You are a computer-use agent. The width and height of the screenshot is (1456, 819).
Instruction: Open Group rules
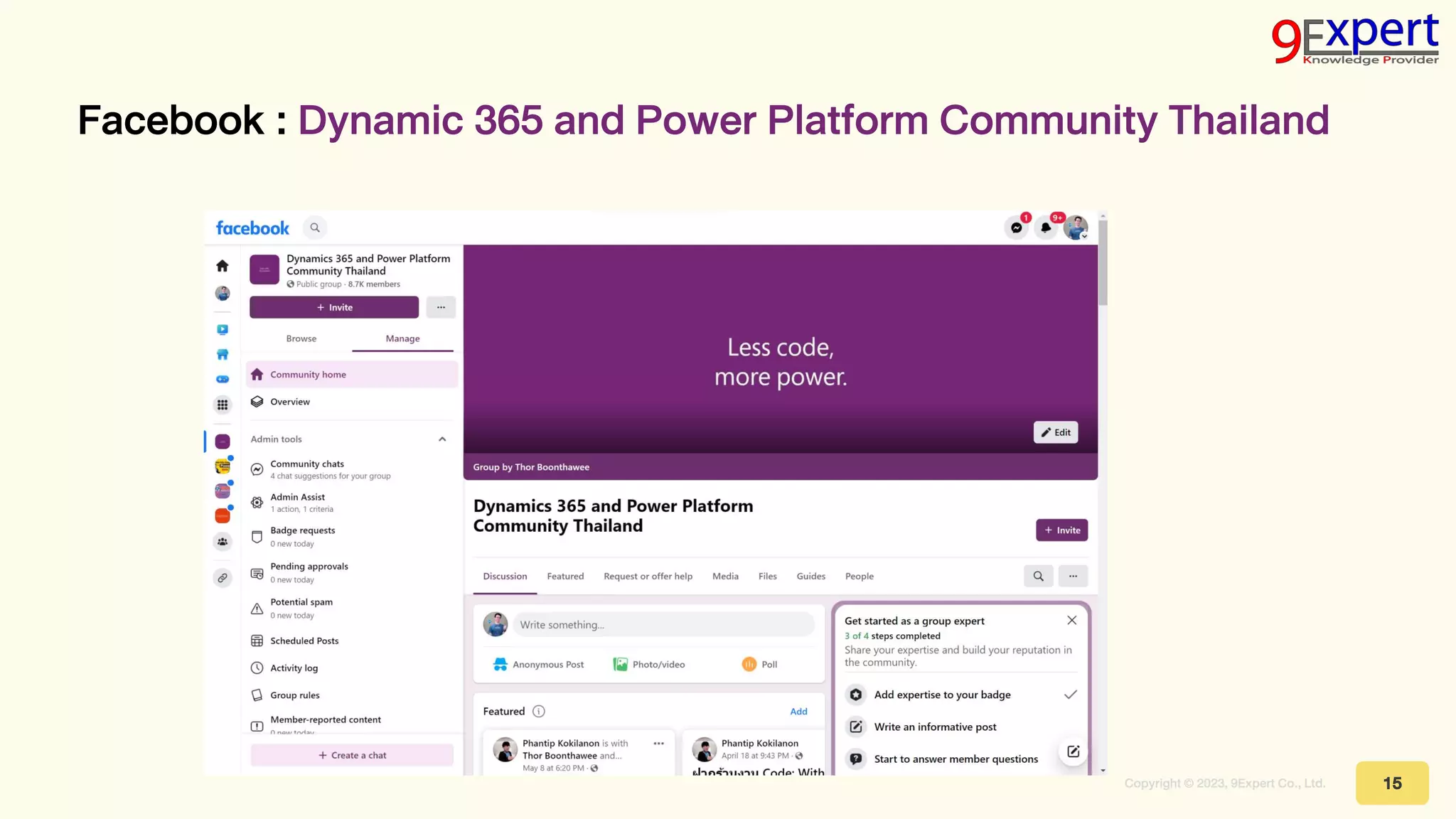click(x=352, y=696)
